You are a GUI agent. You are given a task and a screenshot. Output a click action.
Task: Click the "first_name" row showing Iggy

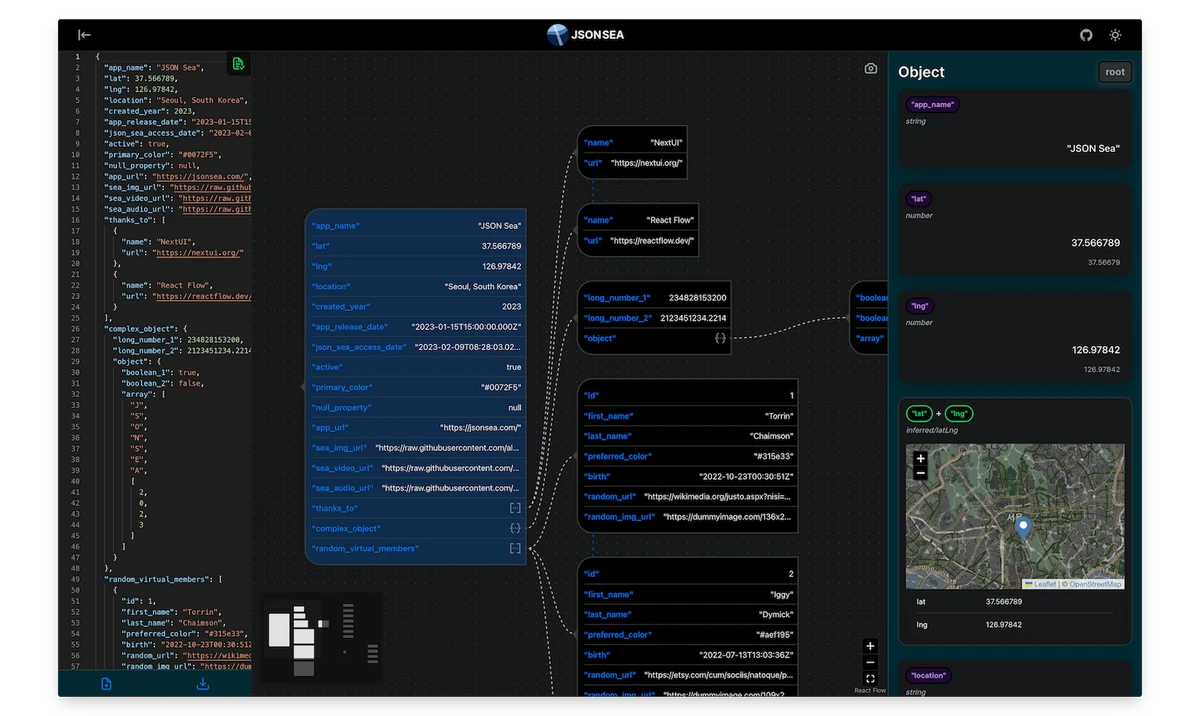688,594
